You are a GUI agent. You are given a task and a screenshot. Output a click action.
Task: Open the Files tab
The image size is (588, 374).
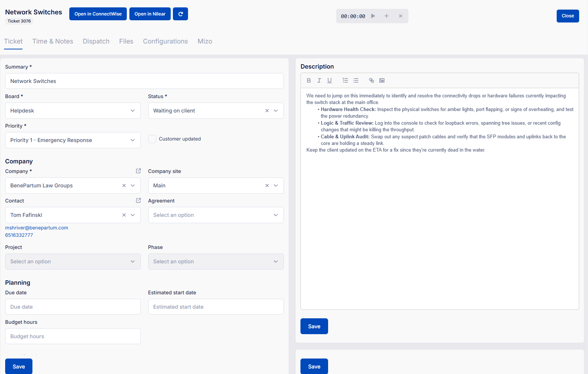(x=126, y=41)
